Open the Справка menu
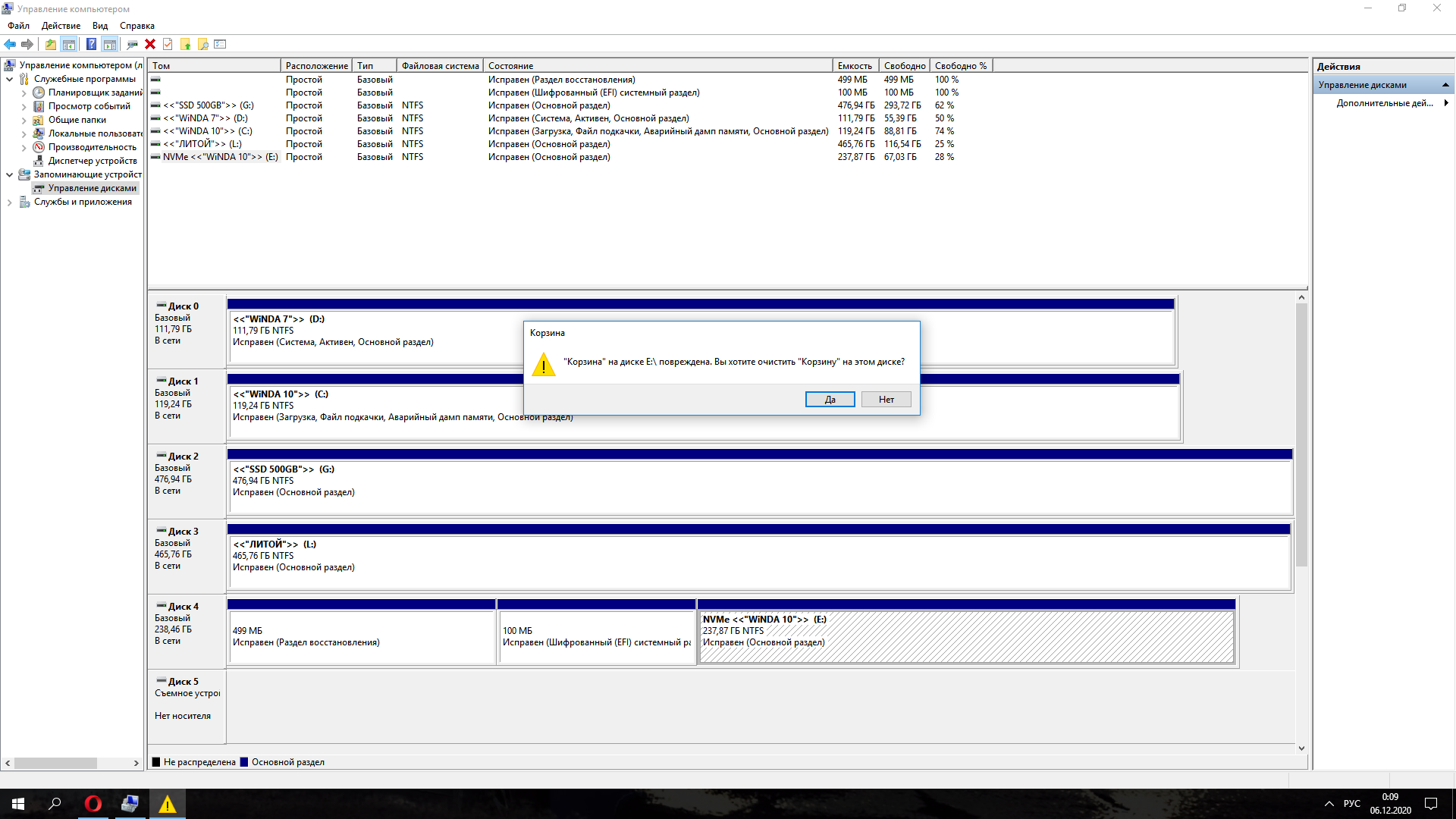Image resolution: width=1456 pixels, height=819 pixels. tap(136, 26)
